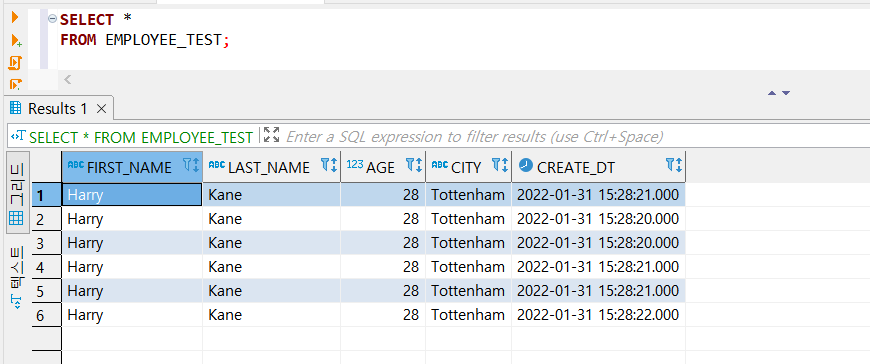Screen dimensions: 870x364
Task: Select the FIRST_NAME column header
Action: click(x=132, y=166)
